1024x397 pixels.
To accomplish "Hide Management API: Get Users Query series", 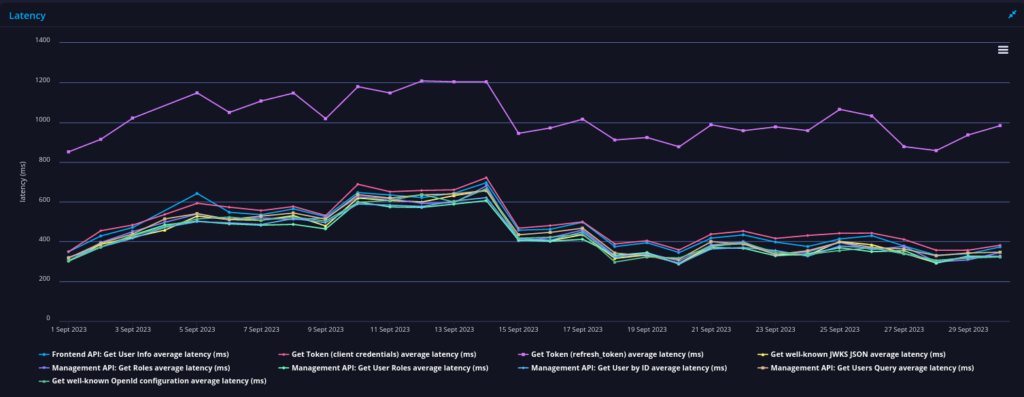I will [x=866, y=368].
